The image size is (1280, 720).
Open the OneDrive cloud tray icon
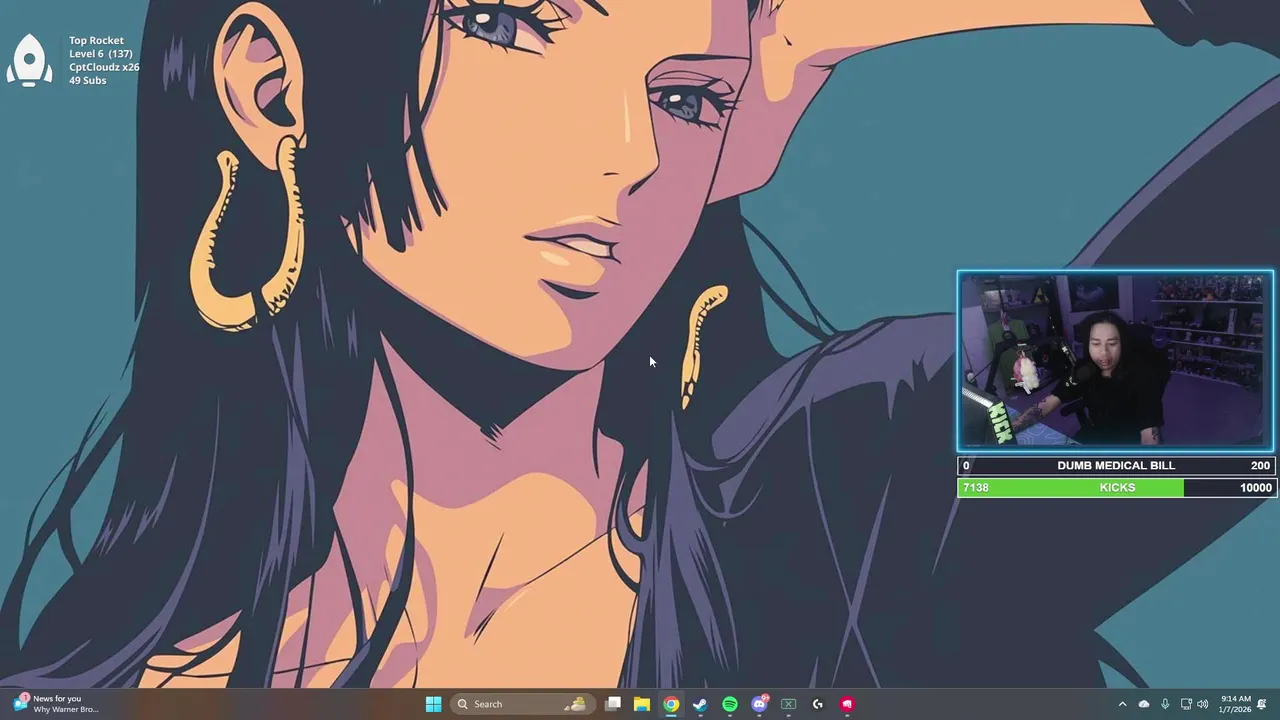click(x=1144, y=704)
